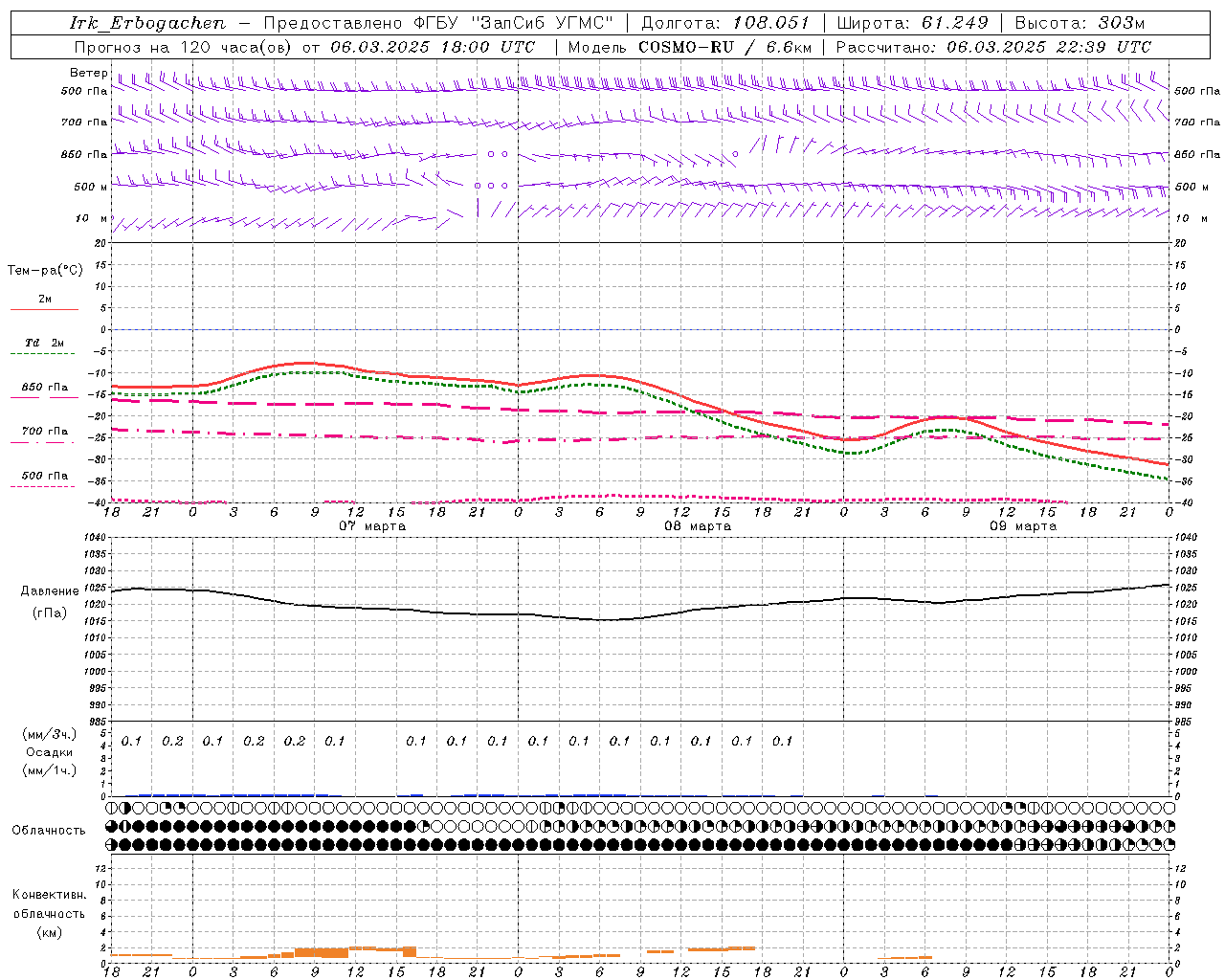Click the "08 марта" date label
The image size is (1225, 980).
click(698, 526)
